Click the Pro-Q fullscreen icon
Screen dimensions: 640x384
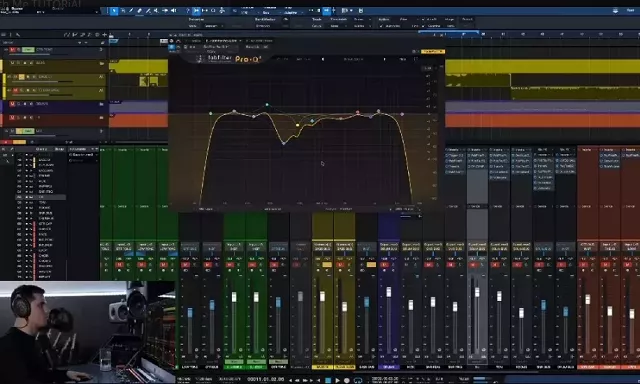point(416,59)
